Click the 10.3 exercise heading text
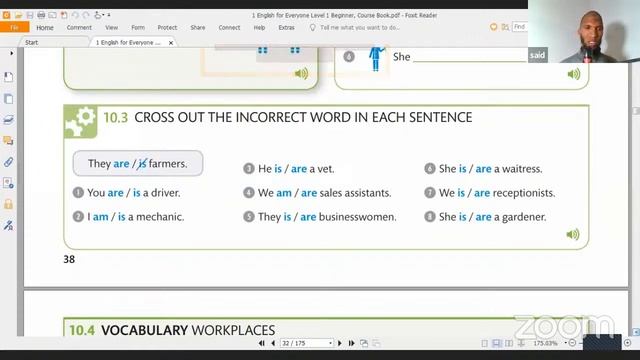Screen dimensions: 640x360 [x=288, y=118]
